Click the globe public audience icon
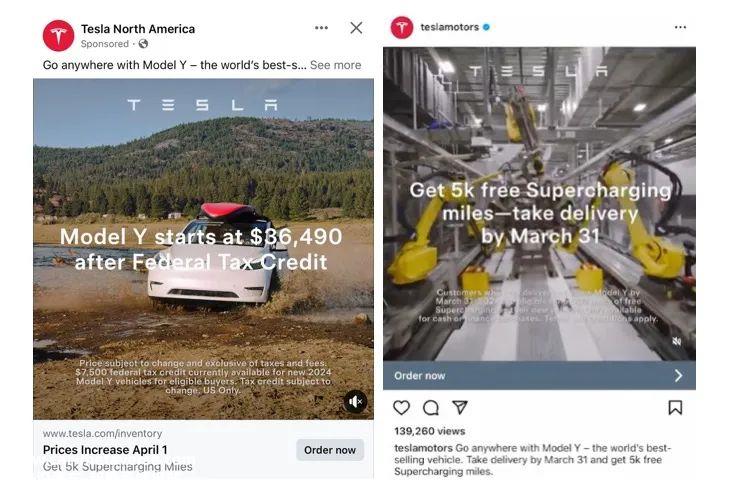The image size is (736, 489). (143, 44)
